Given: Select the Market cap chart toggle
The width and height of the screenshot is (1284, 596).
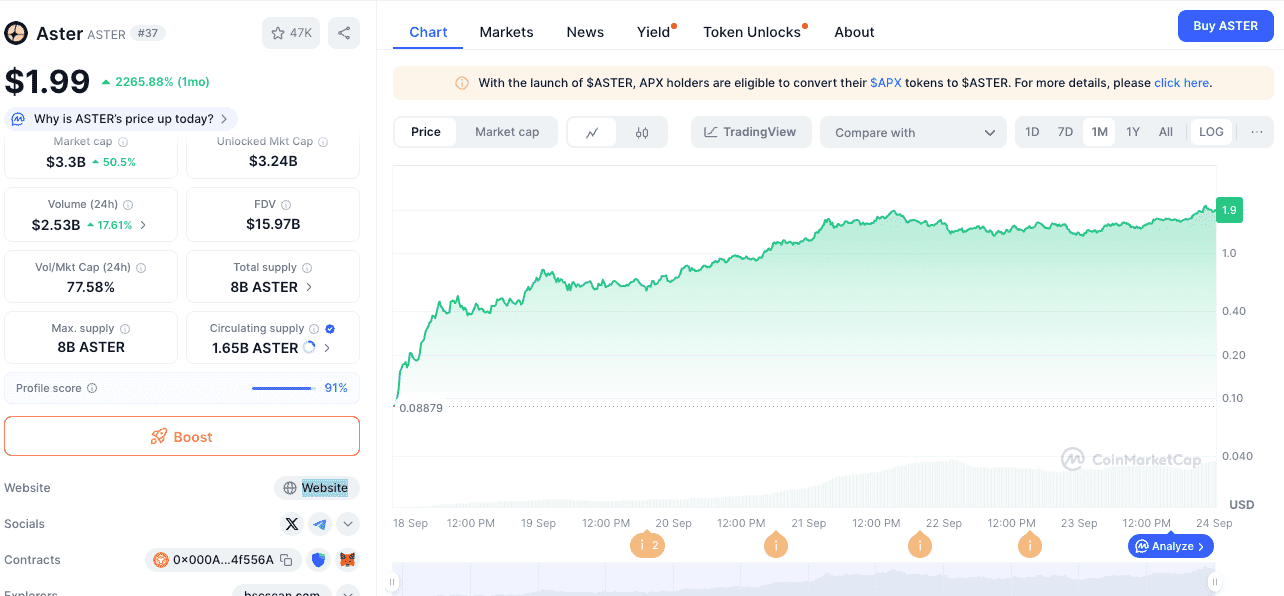Looking at the screenshot, I should click(x=507, y=132).
